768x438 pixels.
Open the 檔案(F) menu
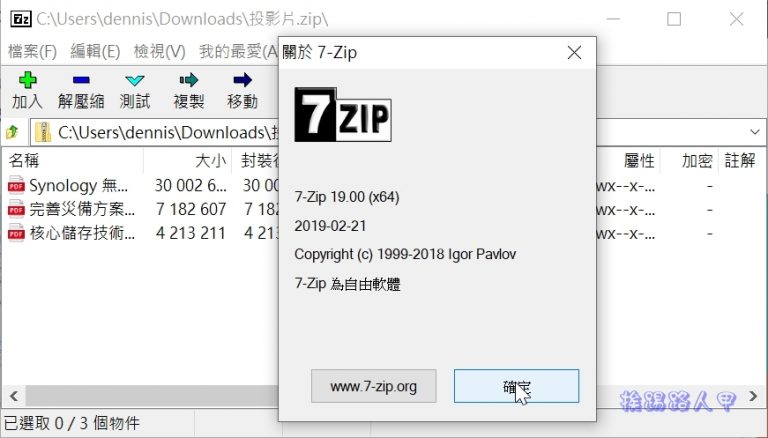point(32,51)
